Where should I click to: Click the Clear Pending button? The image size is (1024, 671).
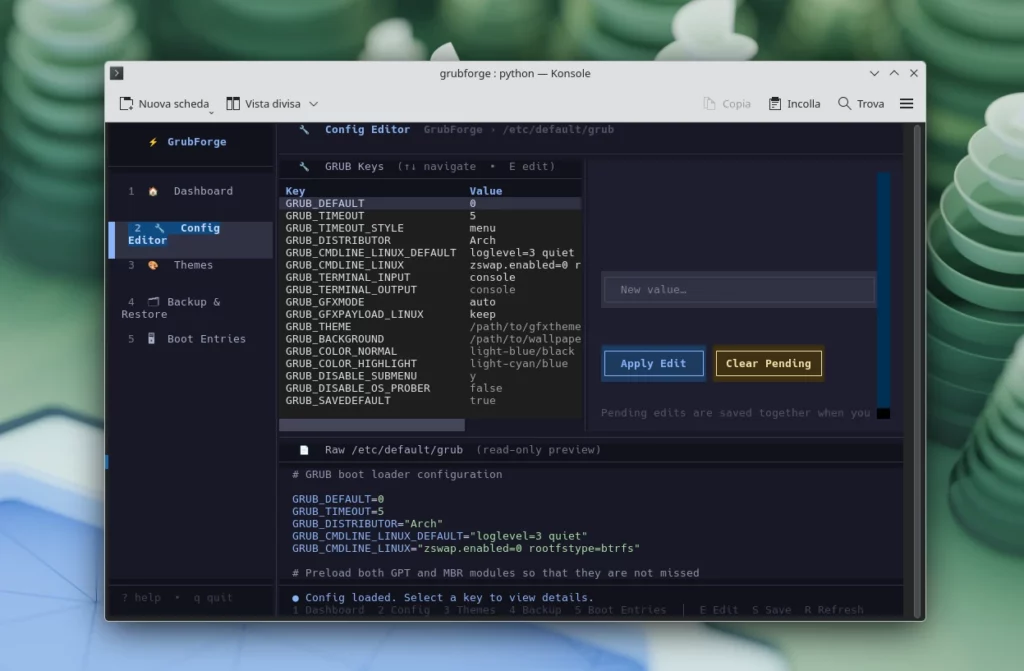[x=768, y=363]
